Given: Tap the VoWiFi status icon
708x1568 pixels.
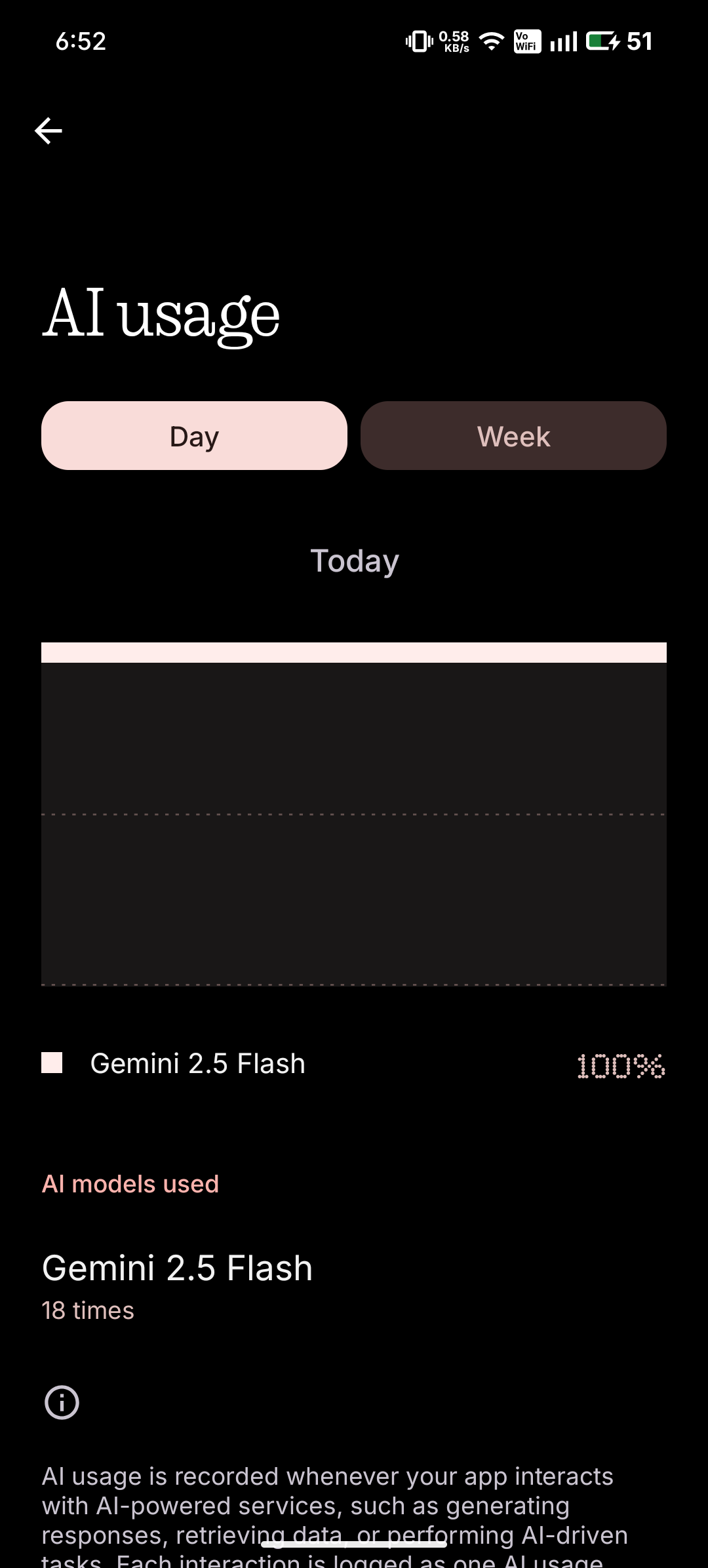Looking at the screenshot, I should click(527, 41).
